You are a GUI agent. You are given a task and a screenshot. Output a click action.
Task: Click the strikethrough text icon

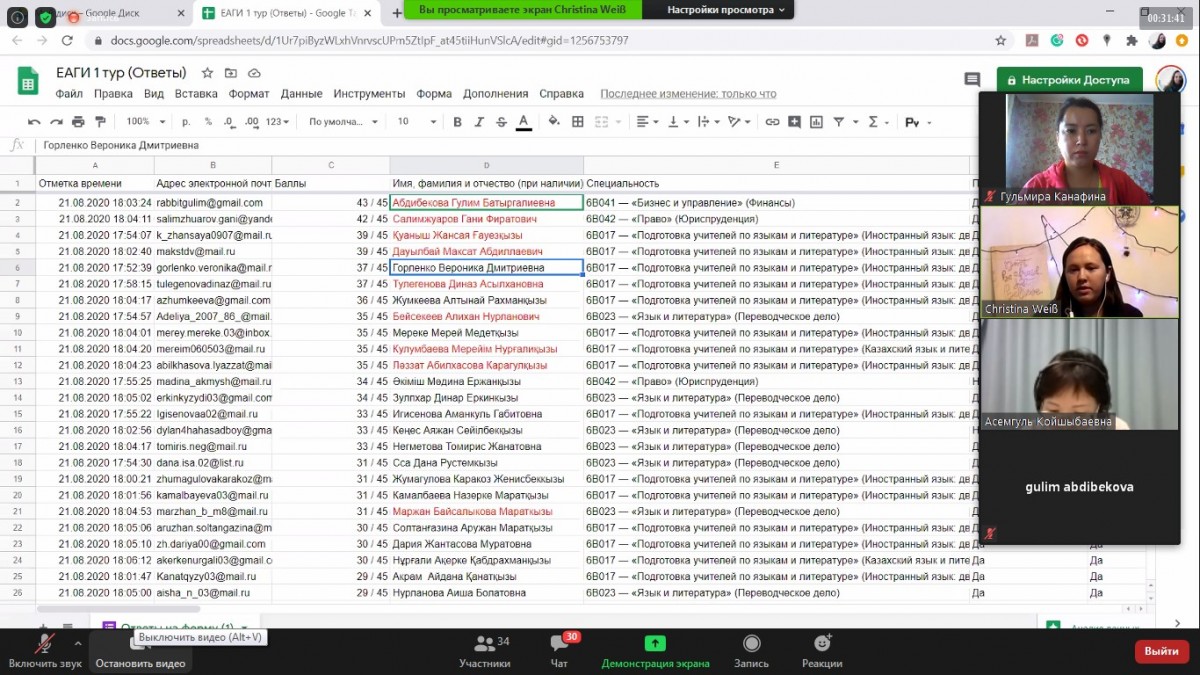point(501,122)
